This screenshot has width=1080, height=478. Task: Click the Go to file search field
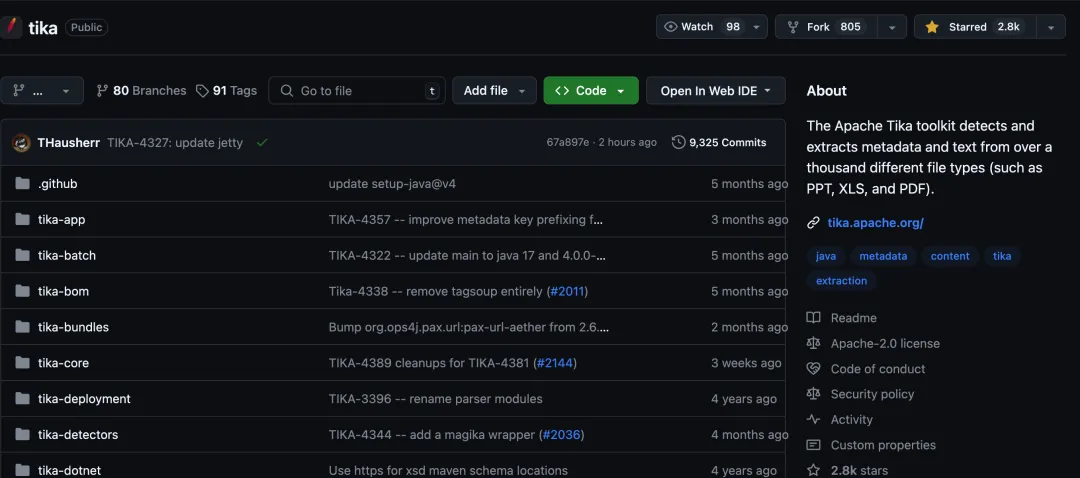tap(357, 90)
